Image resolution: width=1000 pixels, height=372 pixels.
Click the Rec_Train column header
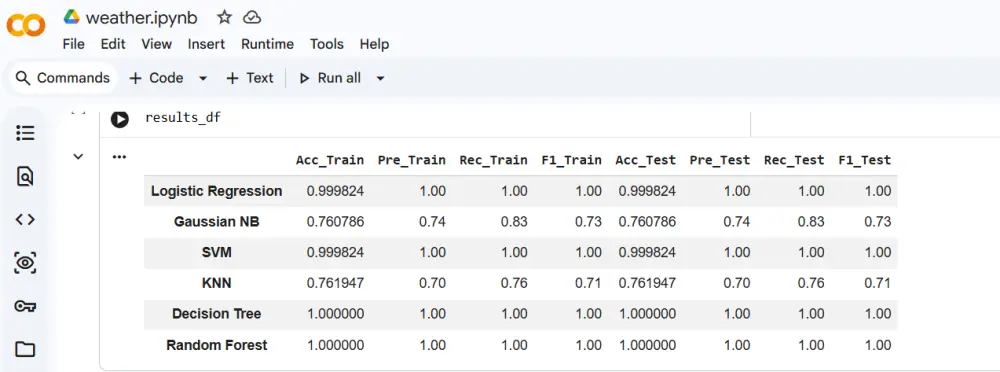pyautogui.click(x=493, y=160)
